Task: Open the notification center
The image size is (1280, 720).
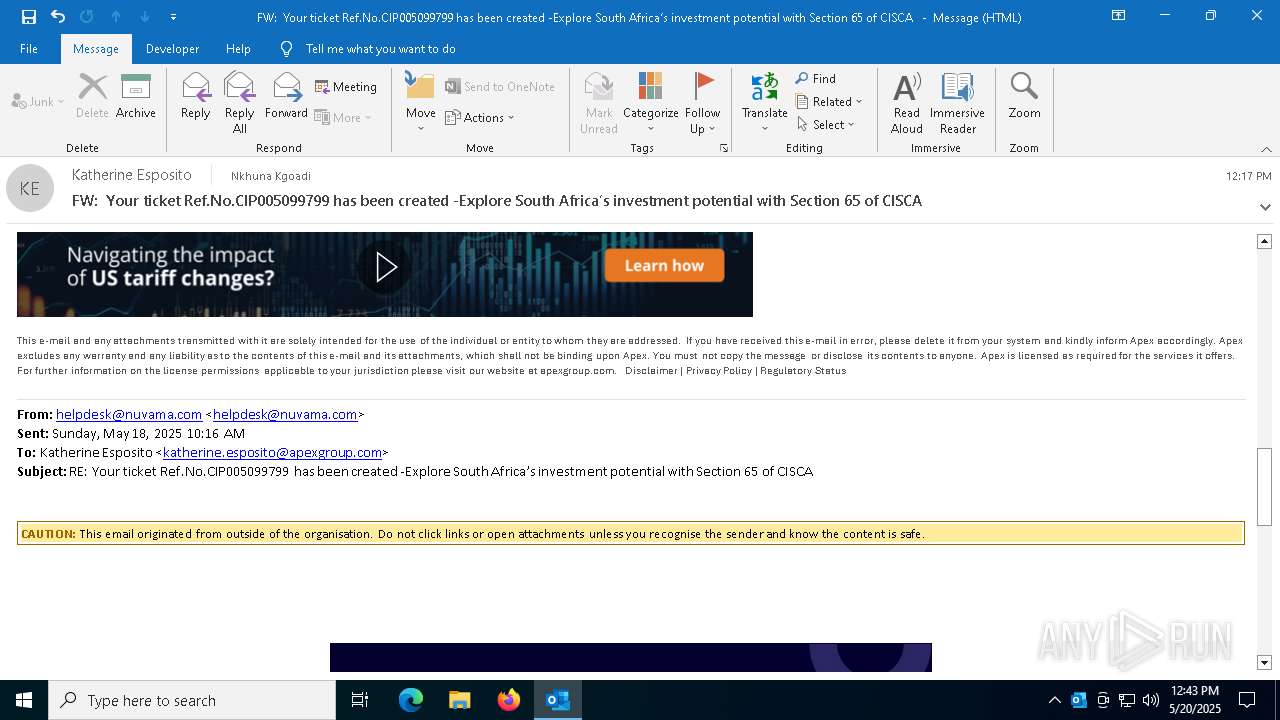Action: [1247, 700]
